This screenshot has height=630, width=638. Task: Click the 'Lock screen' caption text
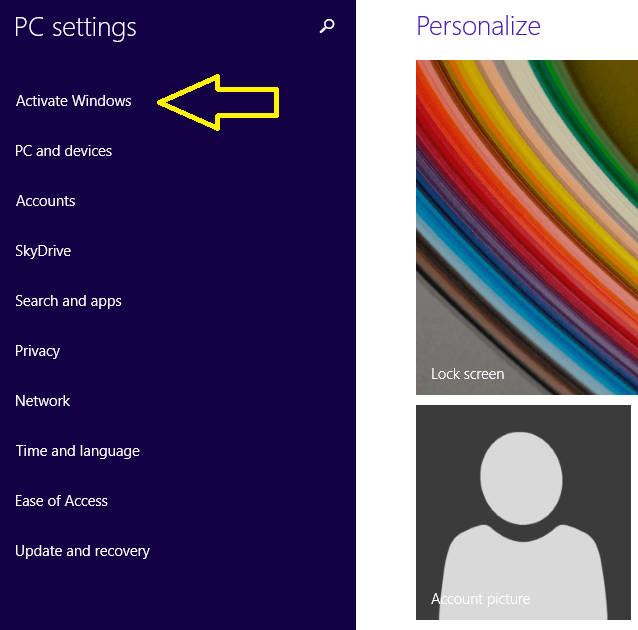(x=467, y=374)
